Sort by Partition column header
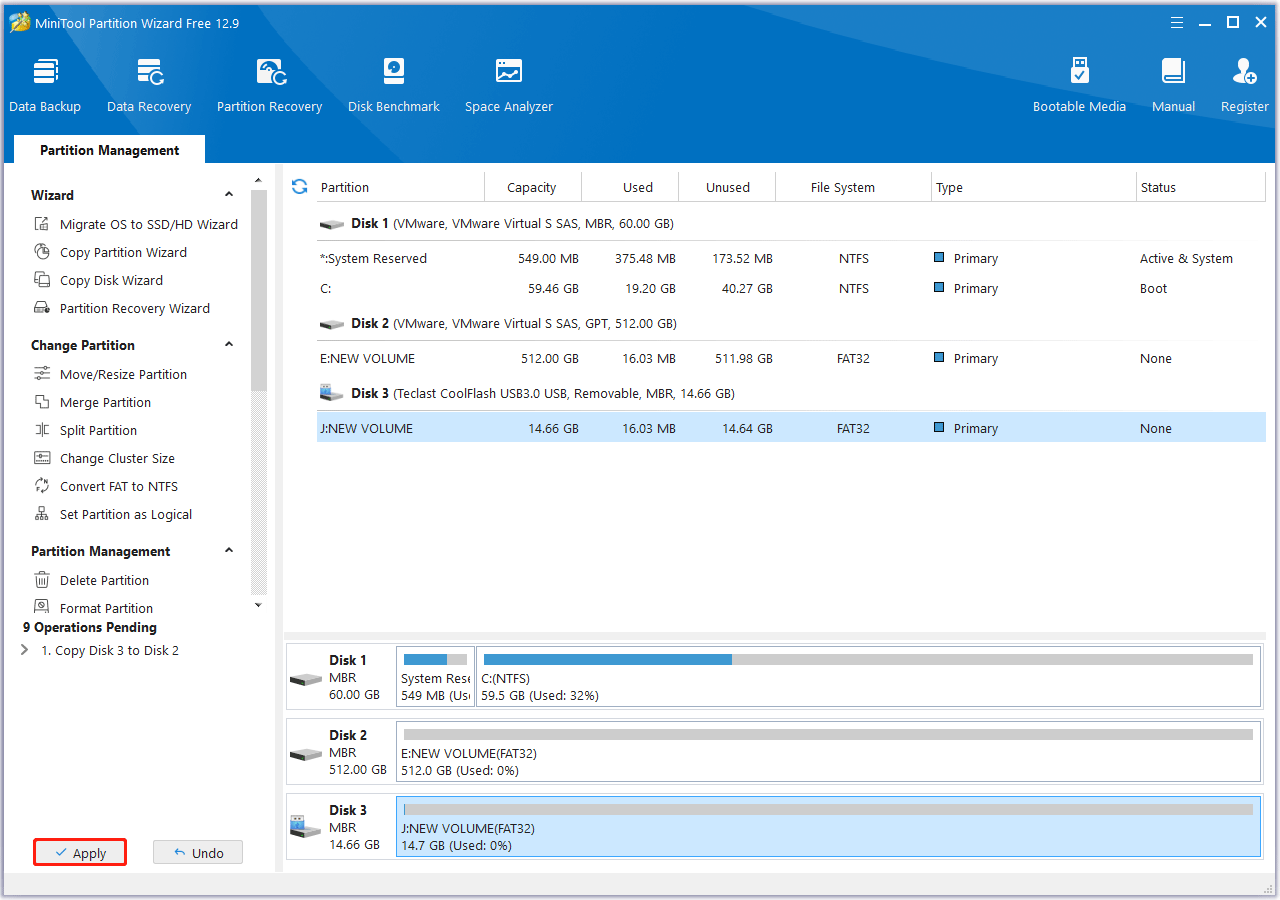Image resolution: width=1280 pixels, height=900 pixels. click(x=400, y=187)
